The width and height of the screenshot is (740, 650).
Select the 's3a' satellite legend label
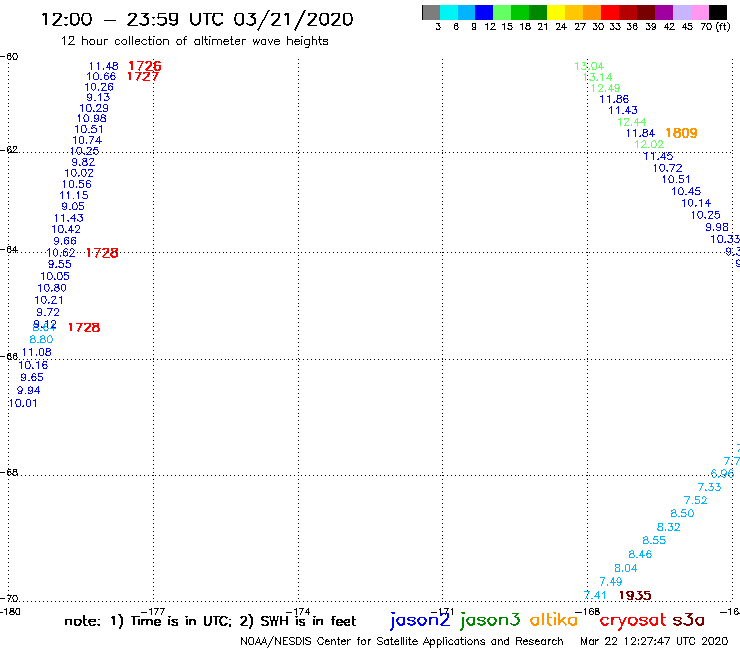coord(688,620)
